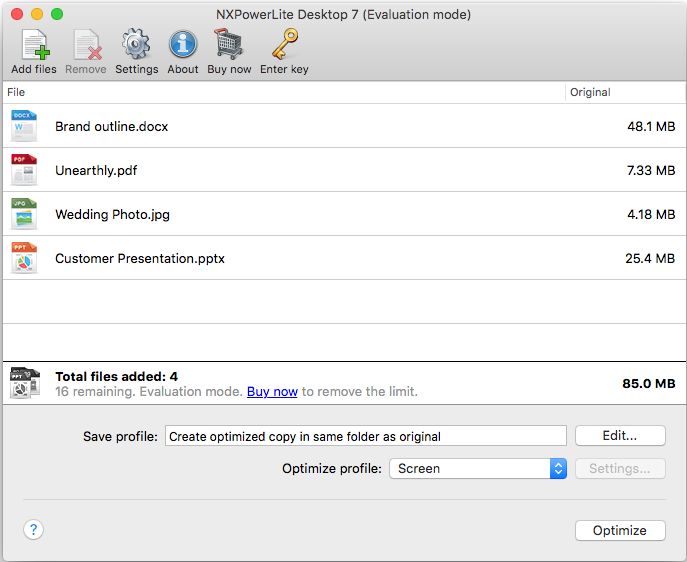Open help with the question mark button
The image size is (687, 562).
coord(33,530)
